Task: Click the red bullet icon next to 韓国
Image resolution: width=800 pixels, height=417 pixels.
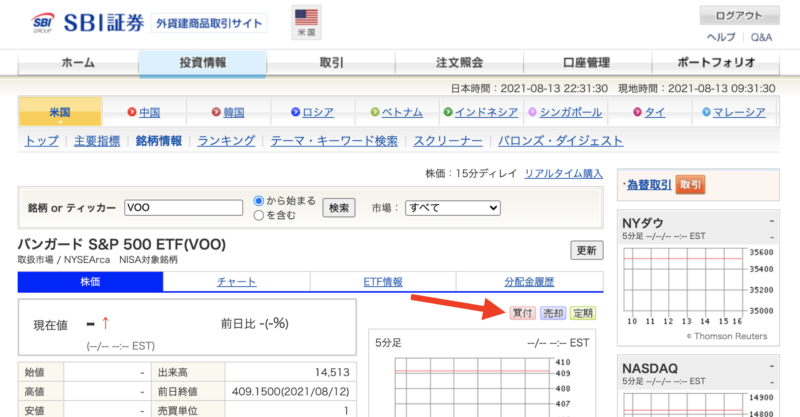Action: coord(216,112)
